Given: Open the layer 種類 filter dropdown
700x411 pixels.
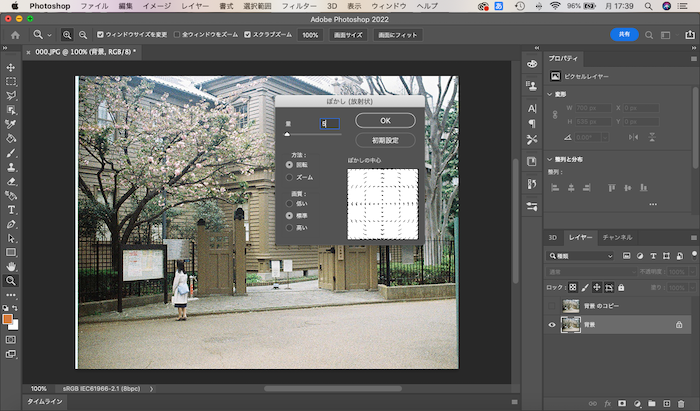Looking at the screenshot, I should click(580, 256).
